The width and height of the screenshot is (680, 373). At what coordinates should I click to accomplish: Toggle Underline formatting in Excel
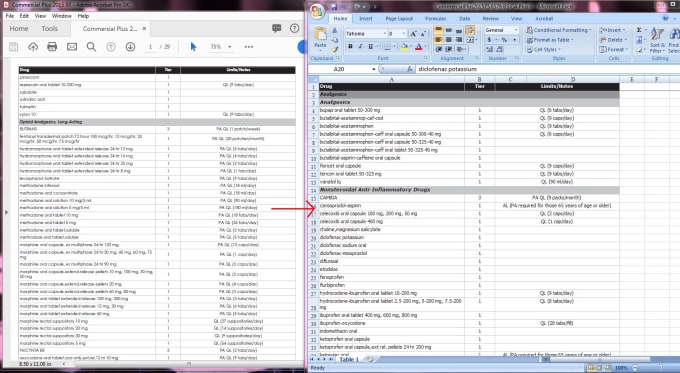[x=370, y=46]
